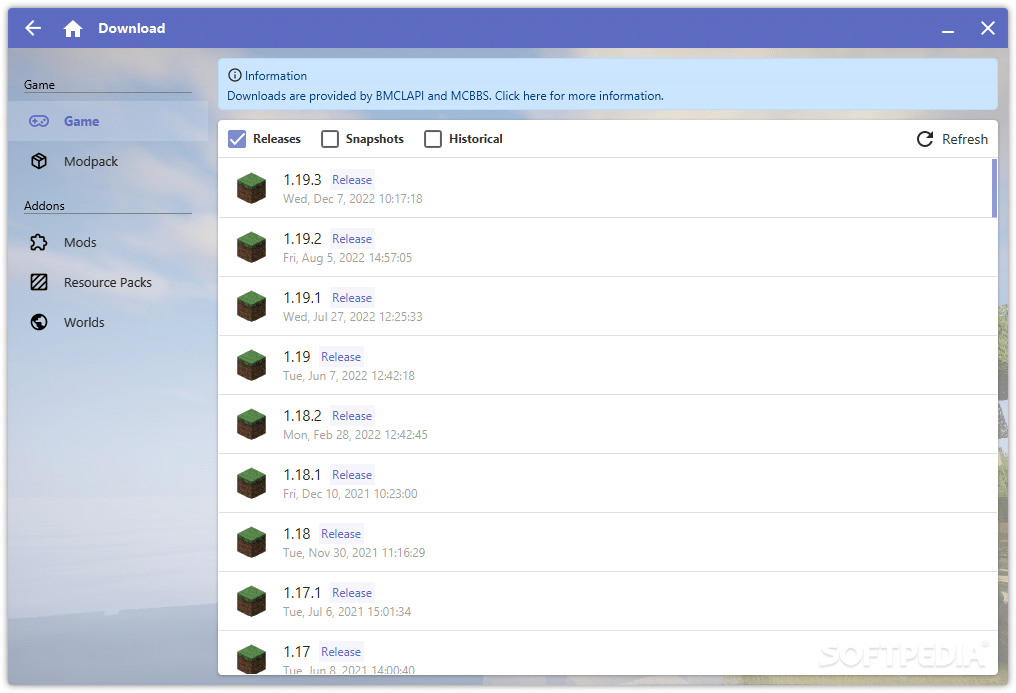Click the Refresh button label
Viewport: 1016px width, 693px height.
(x=965, y=139)
